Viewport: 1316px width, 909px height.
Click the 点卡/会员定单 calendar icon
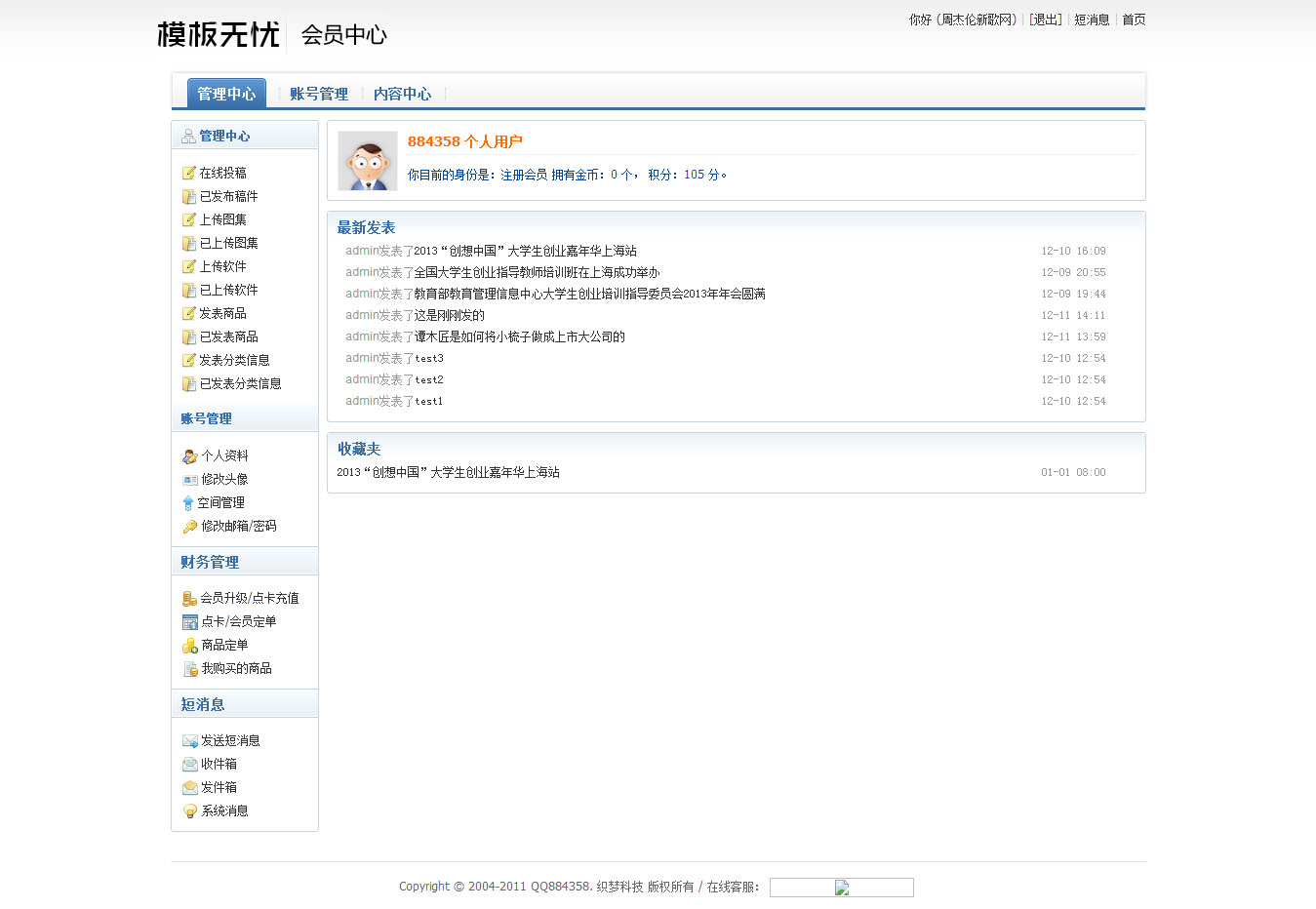pos(190,622)
